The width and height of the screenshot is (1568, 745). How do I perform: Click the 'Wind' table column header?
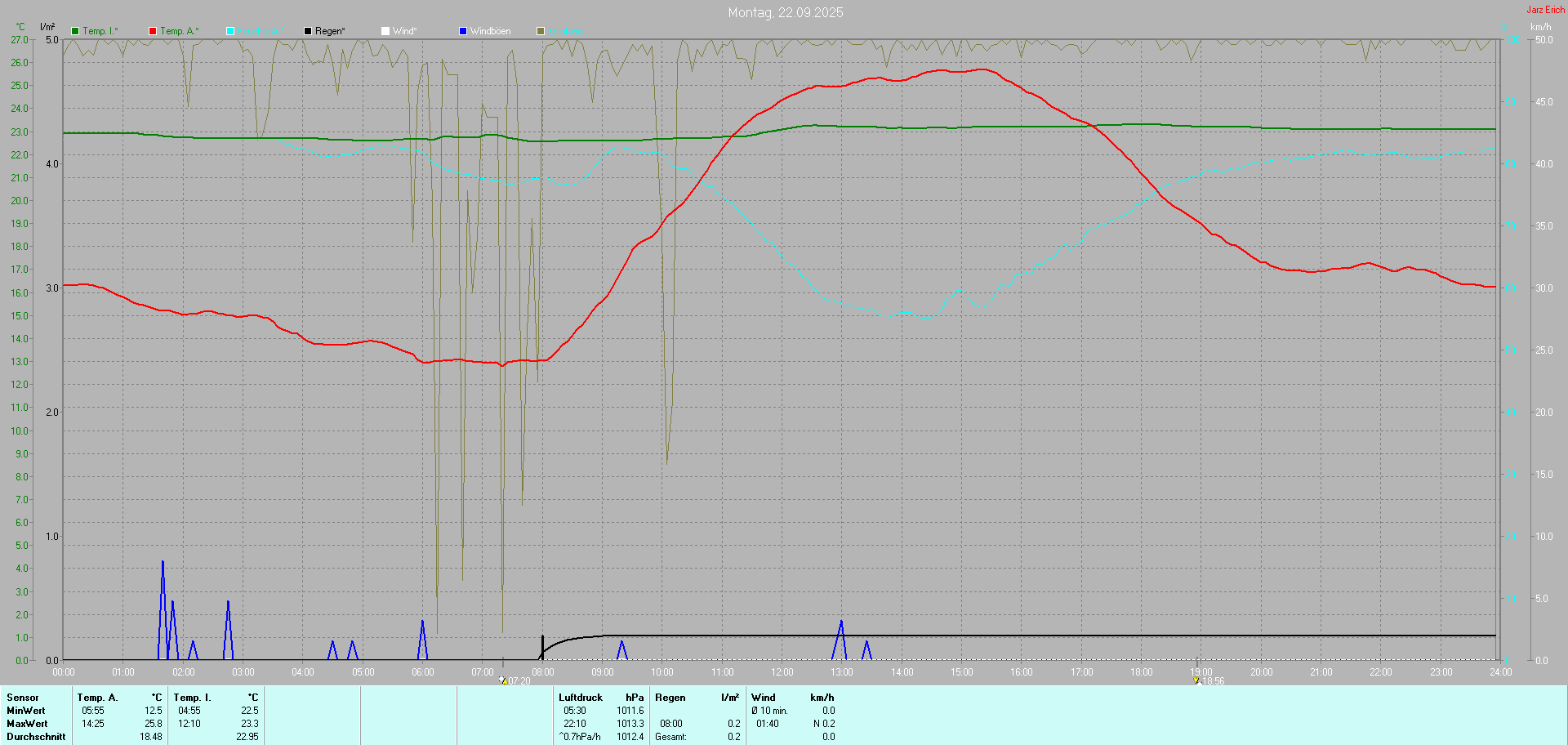(x=764, y=698)
